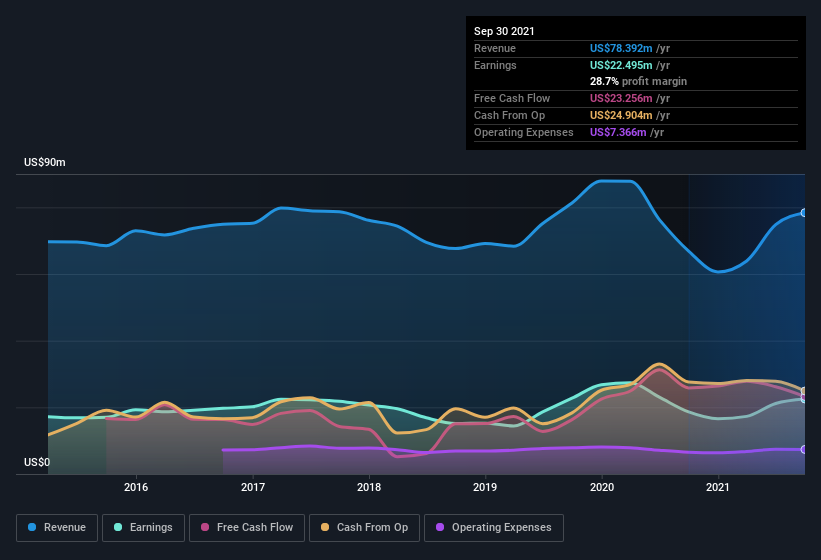Click the Earnings row label in tooltip
The width and height of the screenshot is (821, 560).
click(495, 65)
